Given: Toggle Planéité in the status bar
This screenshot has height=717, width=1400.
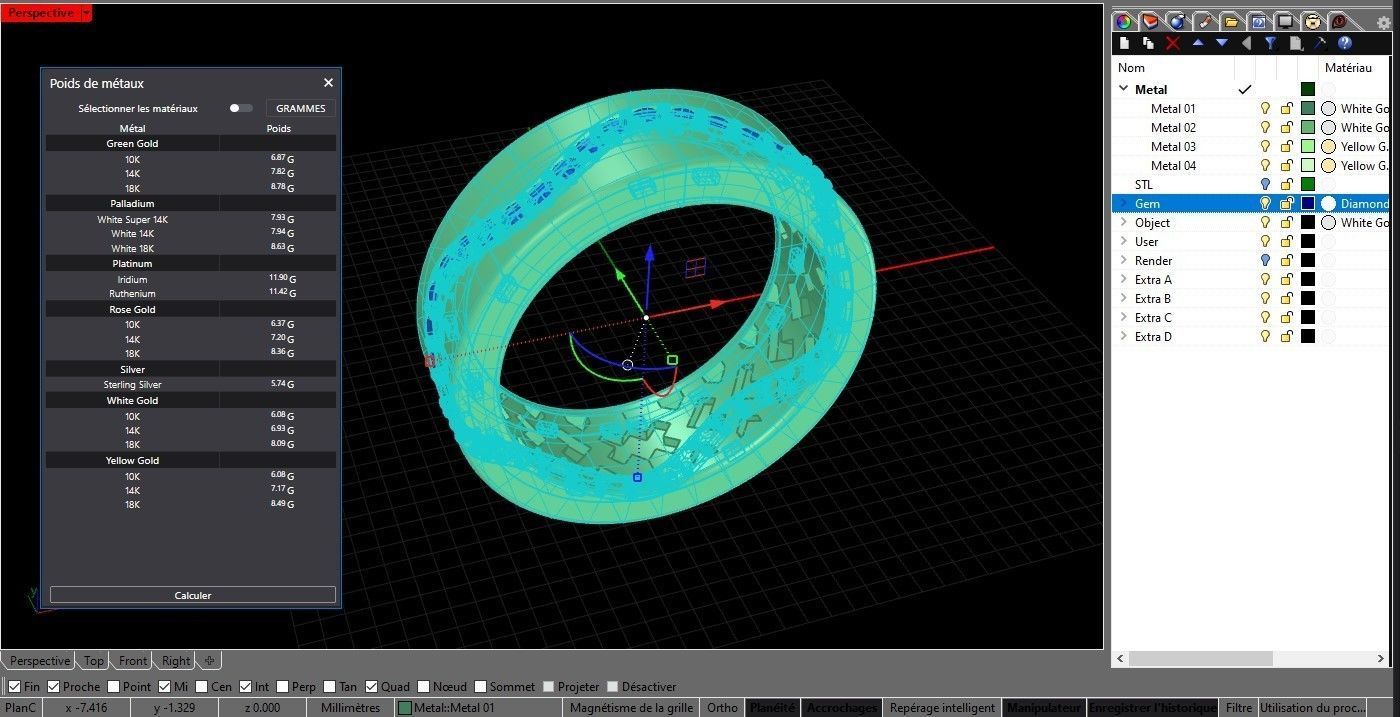Looking at the screenshot, I should [x=772, y=707].
